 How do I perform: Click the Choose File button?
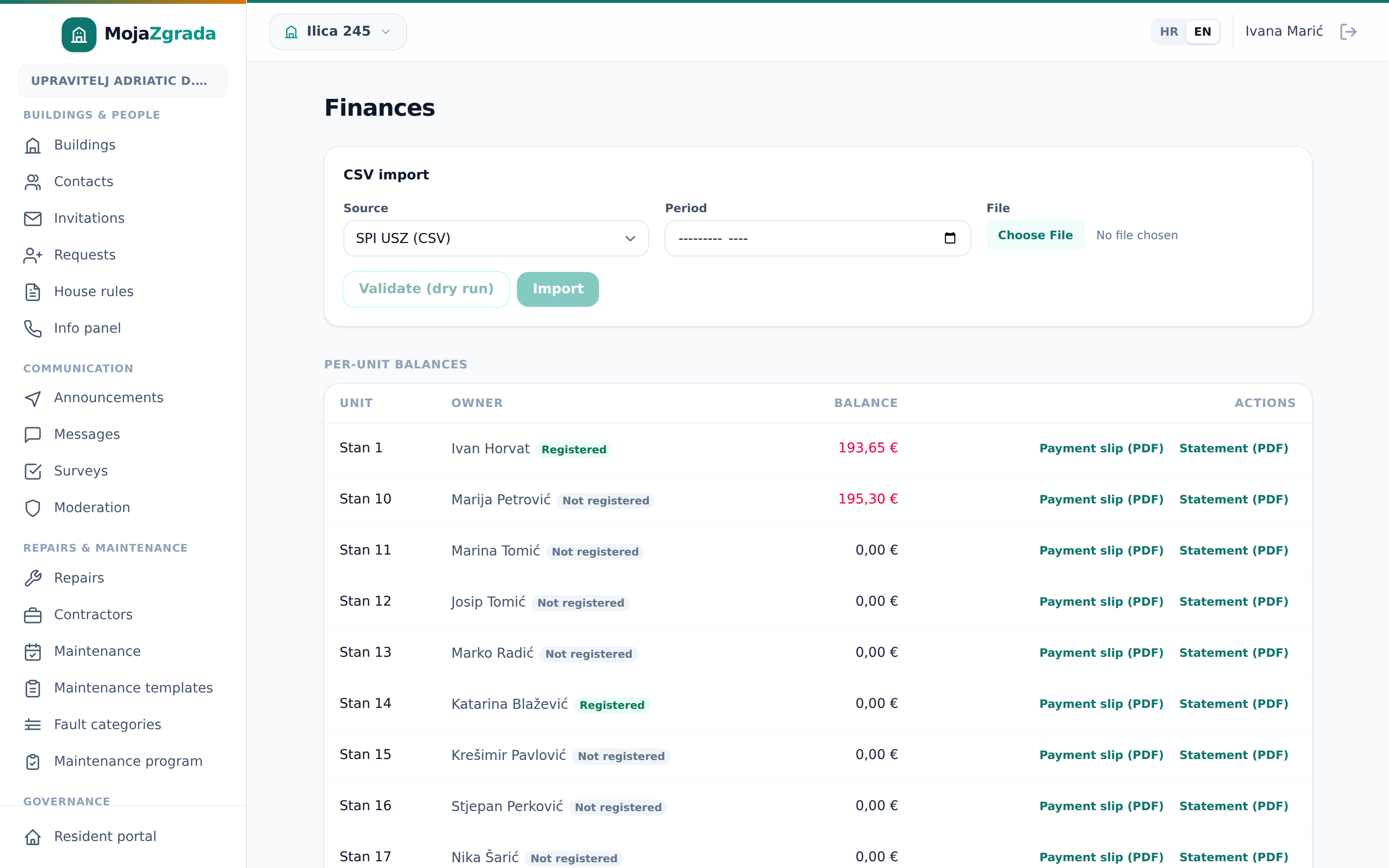1035,235
